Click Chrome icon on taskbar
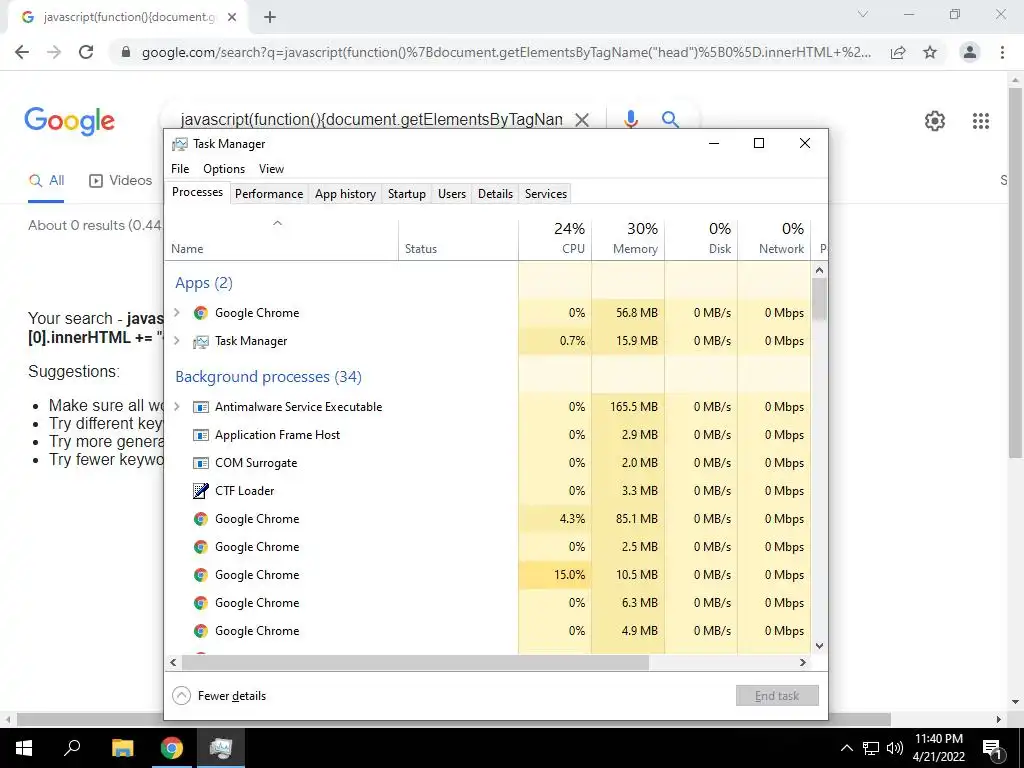 click(x=172, y=748)
